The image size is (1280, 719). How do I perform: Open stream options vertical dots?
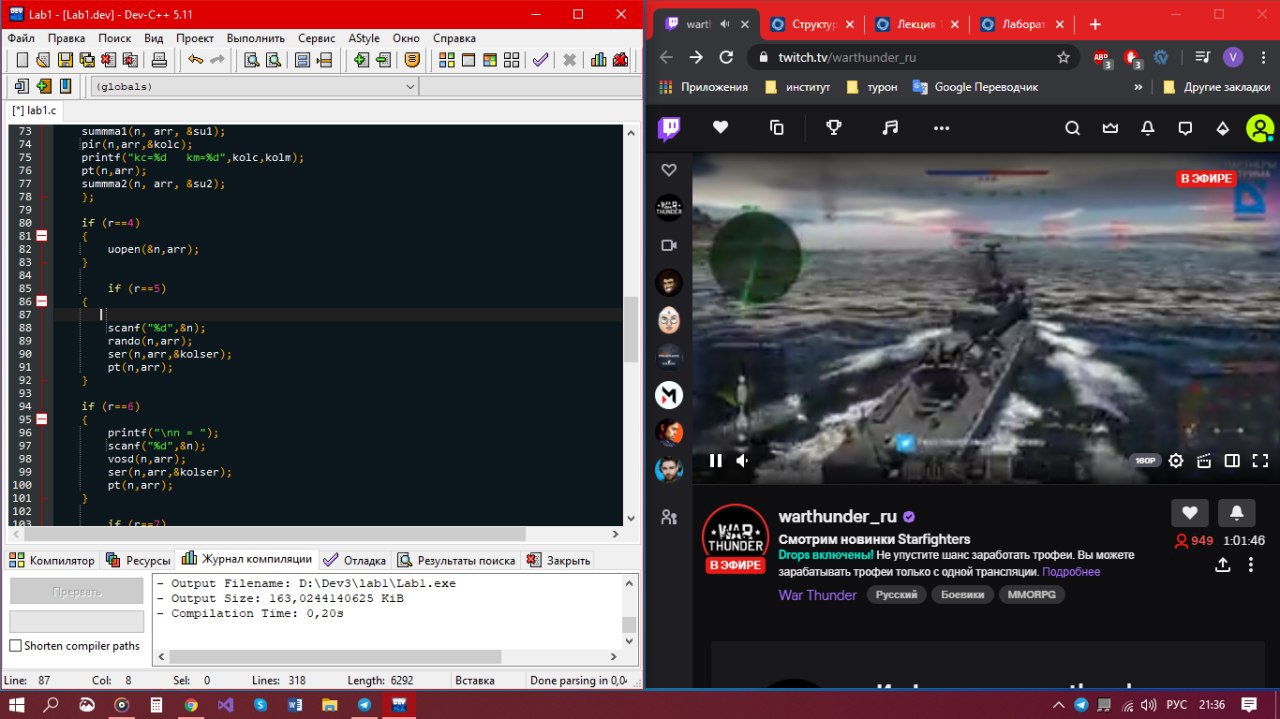1251,564
